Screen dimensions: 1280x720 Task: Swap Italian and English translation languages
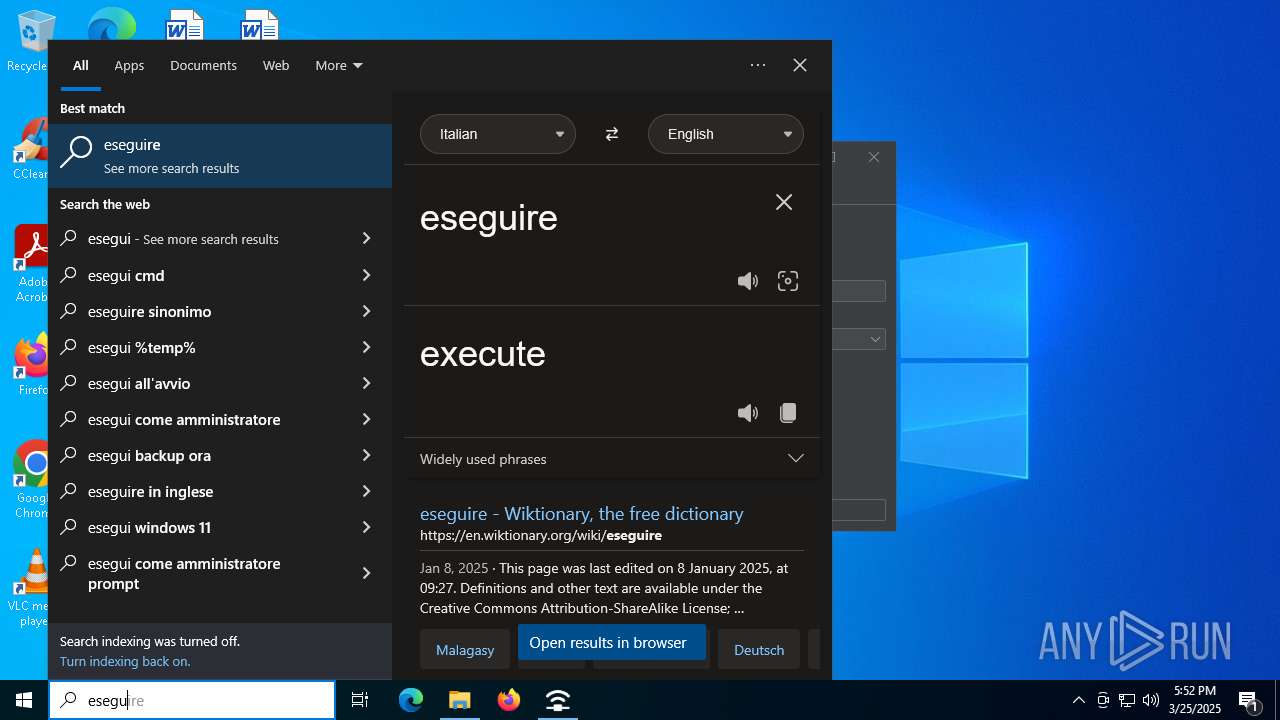click(612, 134)
